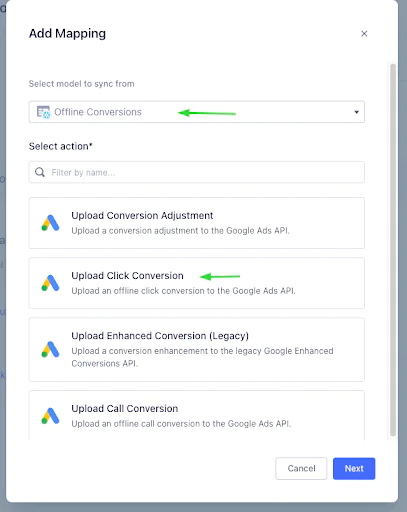The height and width of the screenshot is (512, 407).
Task: Click Google Ads icon for Conversion Adjustment
Action: tap(50, 223)
